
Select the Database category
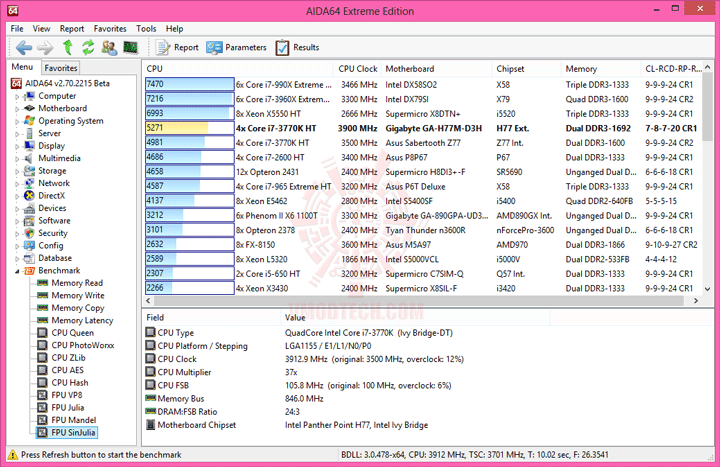click(x=55, y=258)
